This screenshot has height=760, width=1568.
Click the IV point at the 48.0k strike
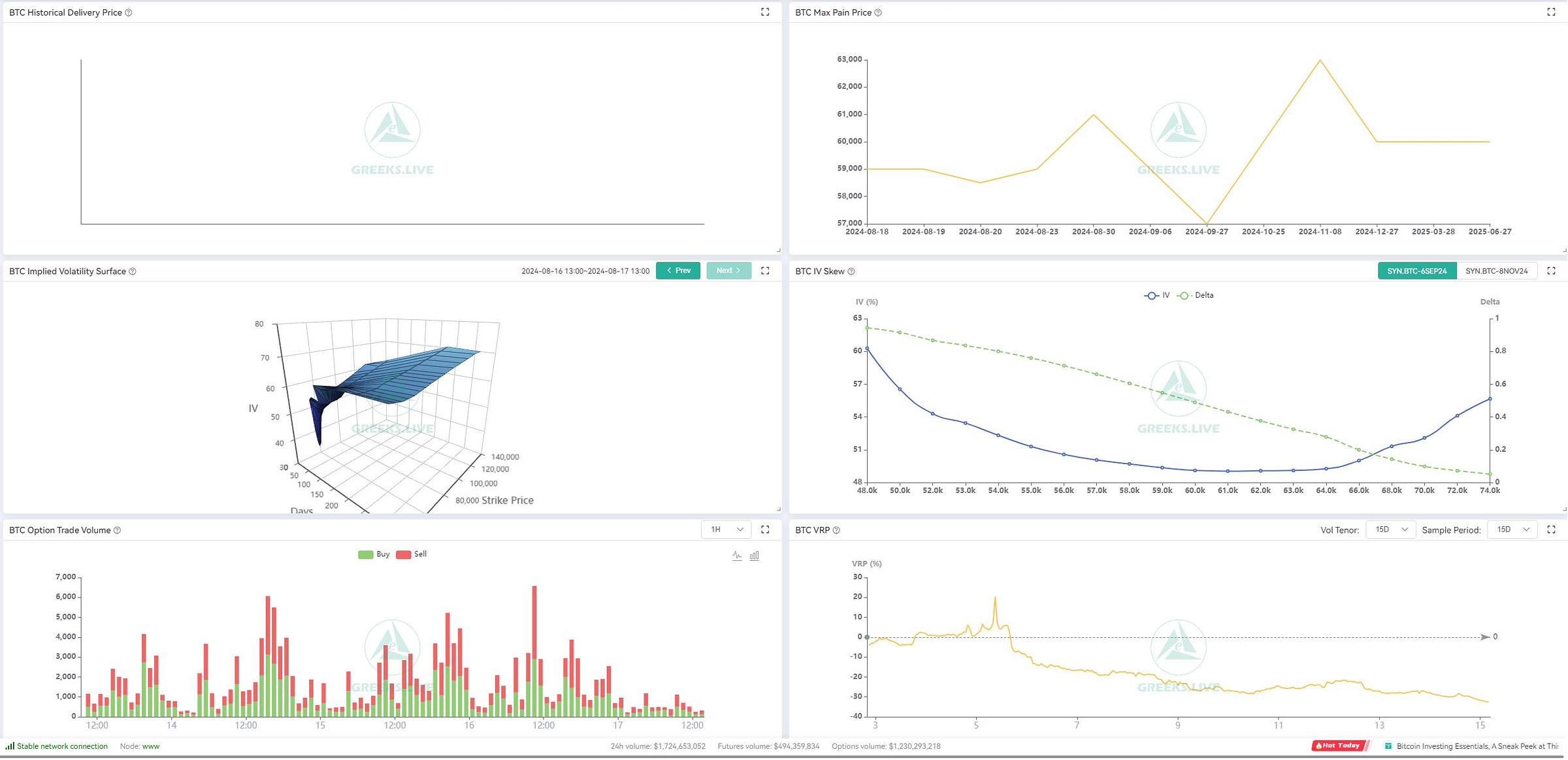pos(867,349)
